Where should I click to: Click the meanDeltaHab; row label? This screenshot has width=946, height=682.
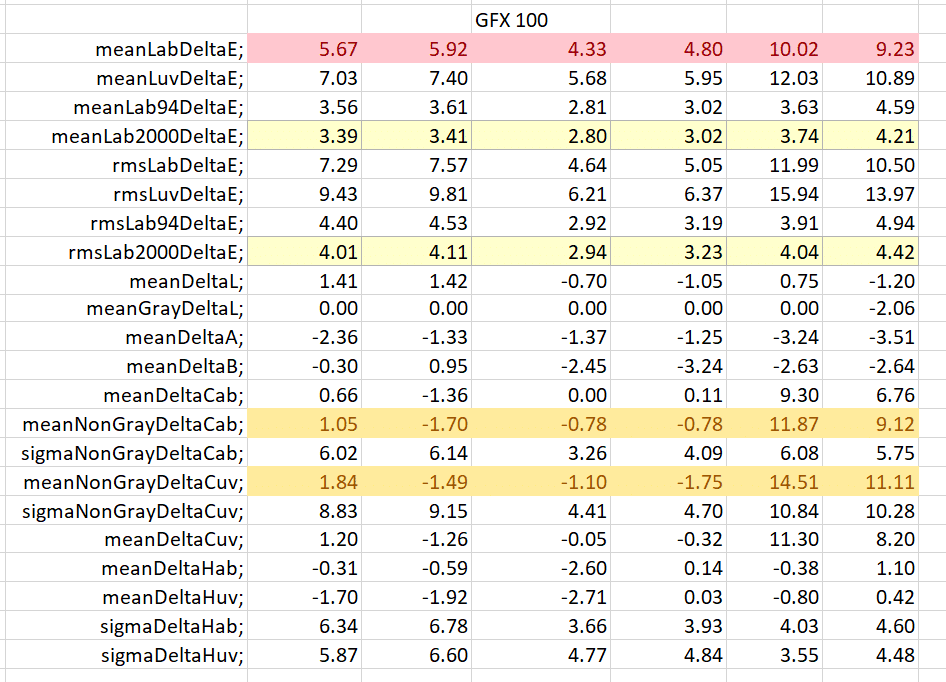pyautogui.click(x=173, y=567)
